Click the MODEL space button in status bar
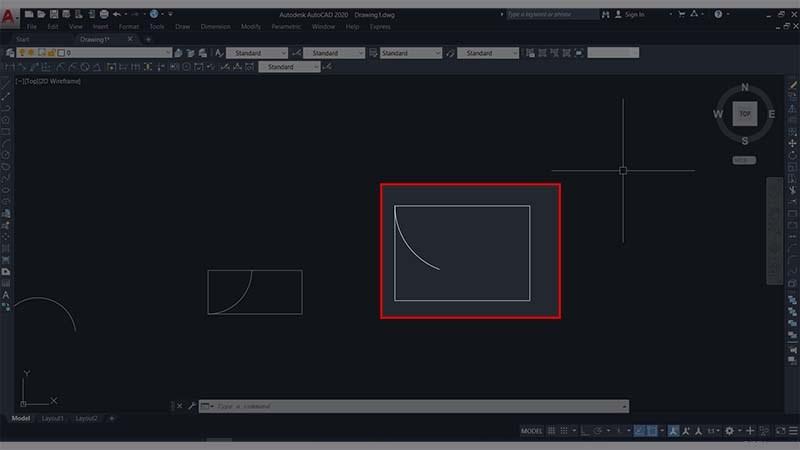Screen dimensions: 800x450 531,431
